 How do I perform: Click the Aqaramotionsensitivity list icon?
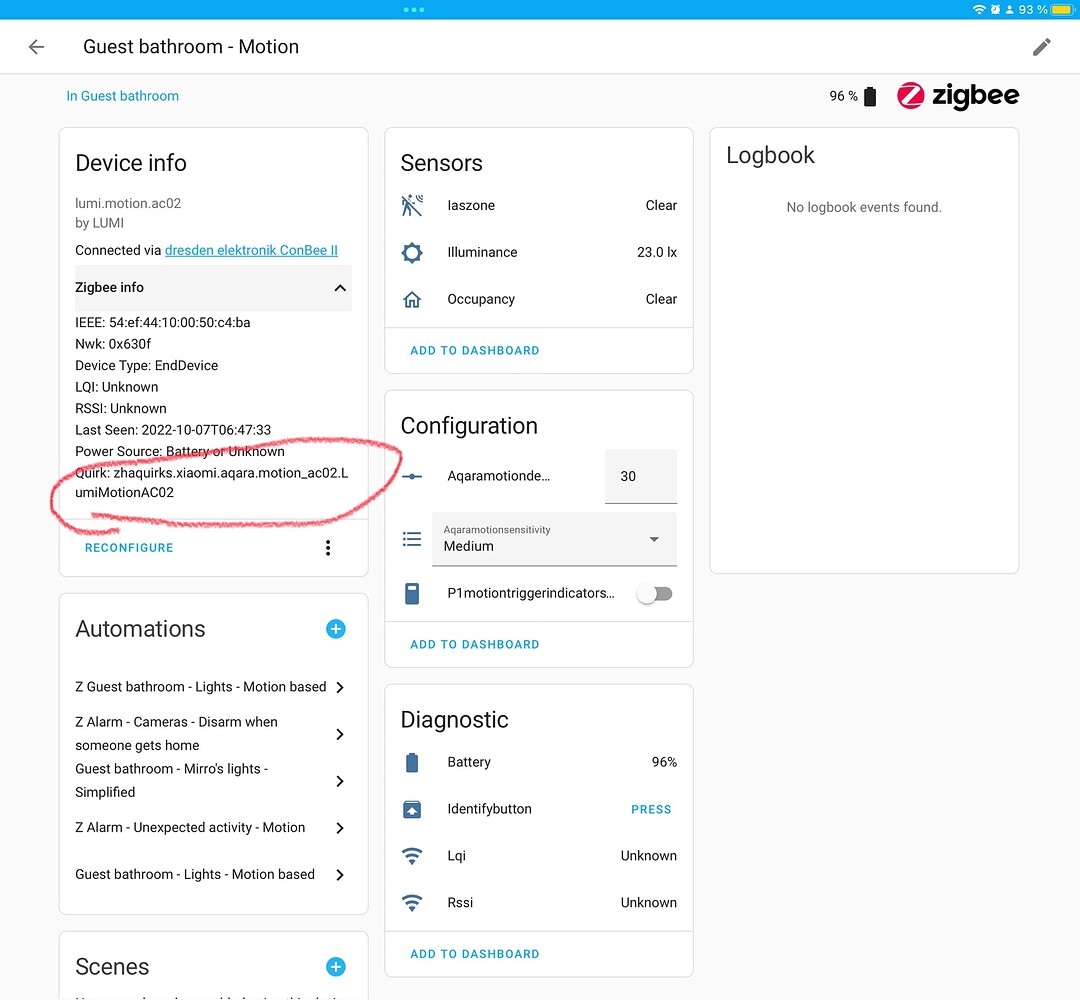pos(412,539)
